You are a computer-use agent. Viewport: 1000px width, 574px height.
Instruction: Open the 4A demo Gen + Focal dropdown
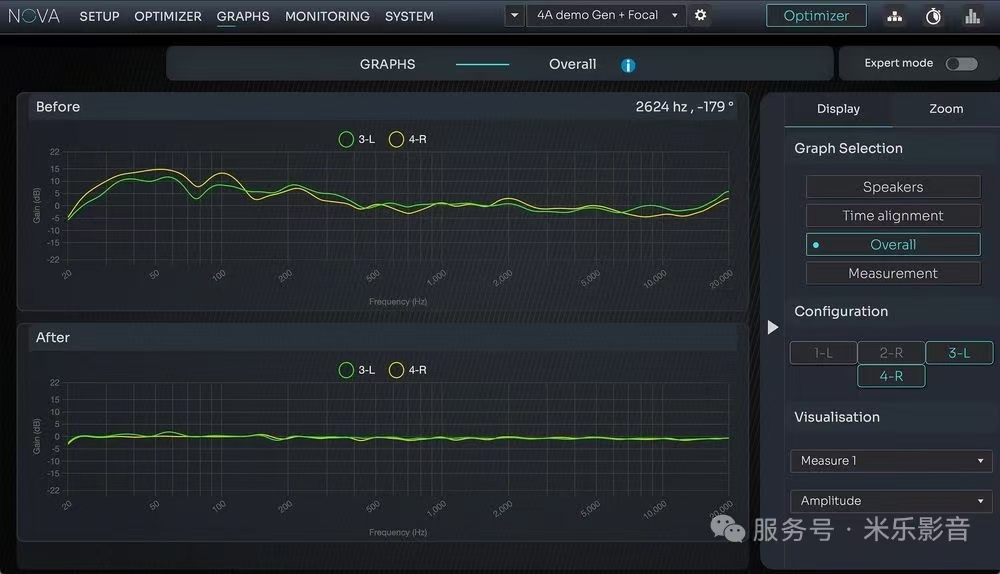606,16
